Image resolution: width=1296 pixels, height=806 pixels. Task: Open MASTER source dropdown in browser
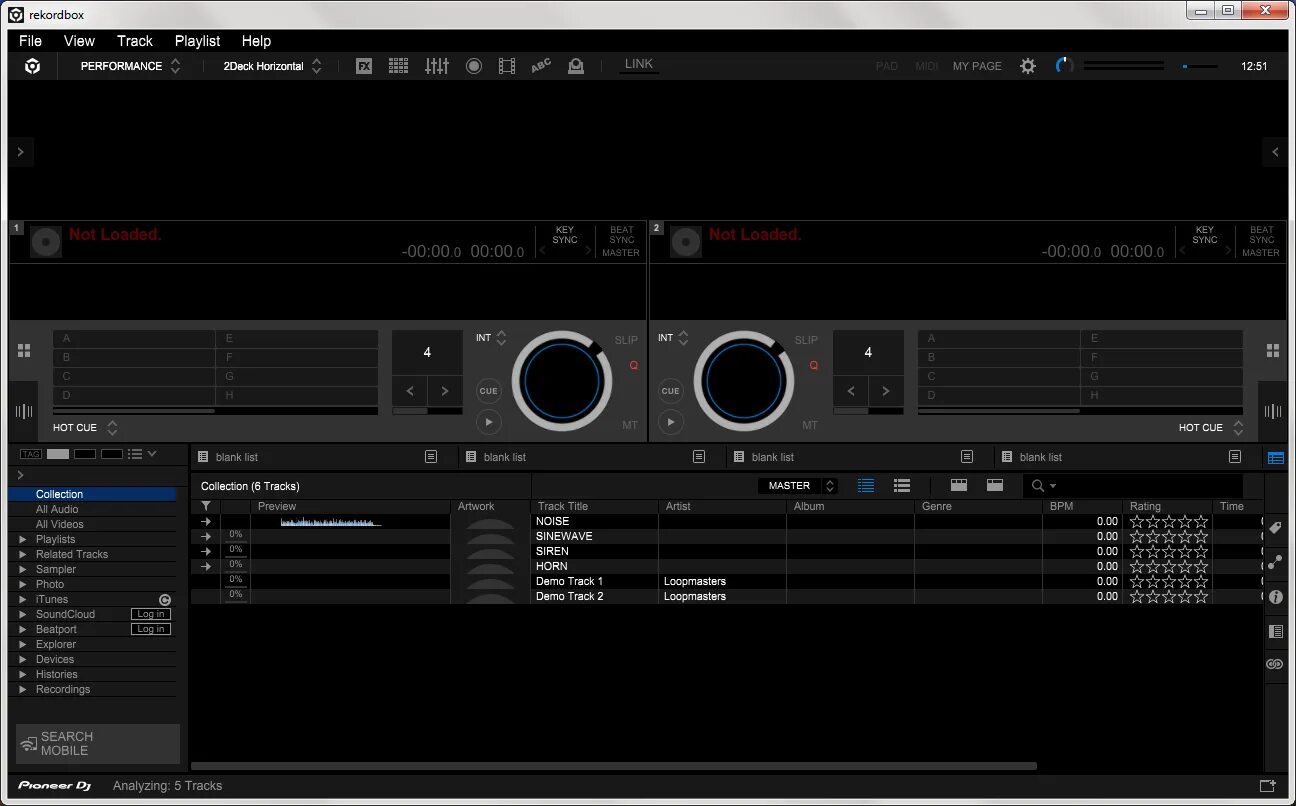[798, 486]
